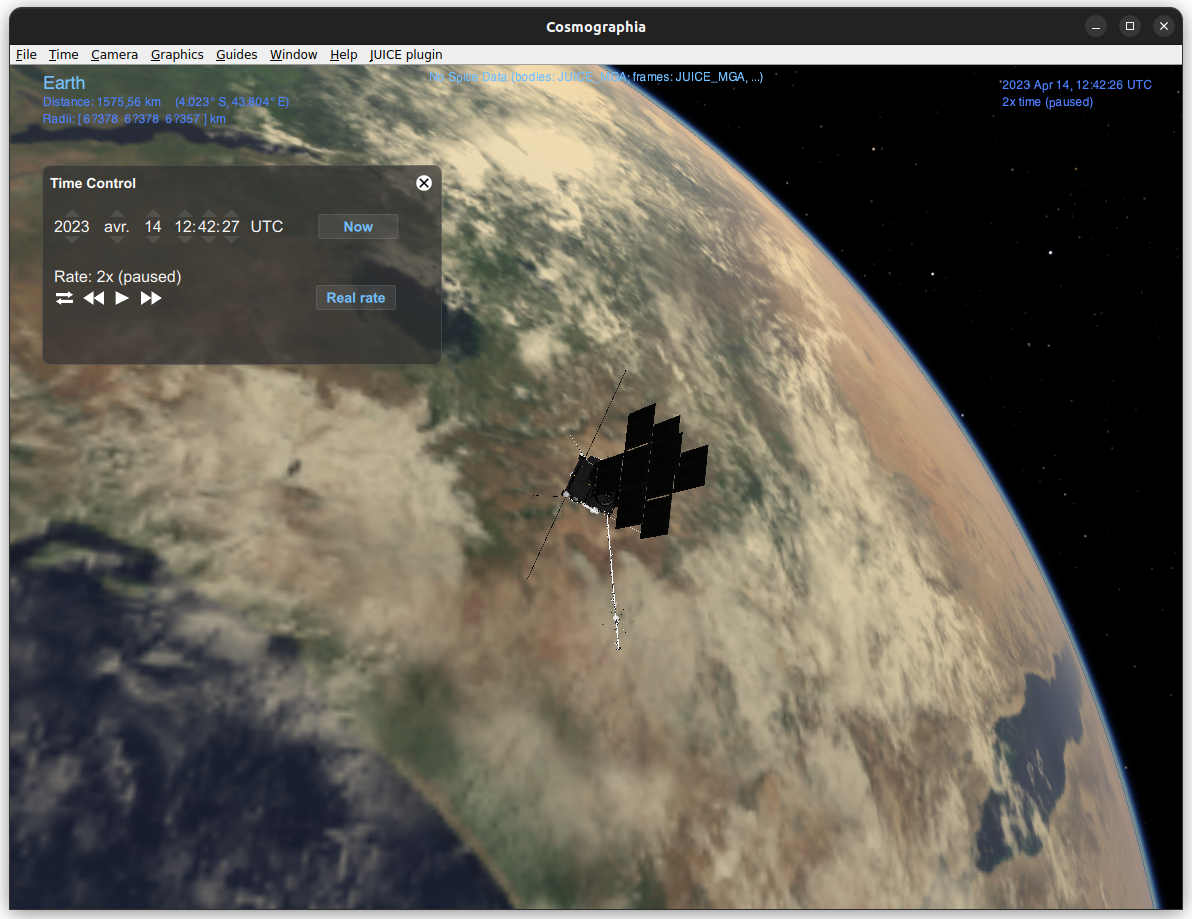Open the JUICE plugin menu

(x=406, y=55)
